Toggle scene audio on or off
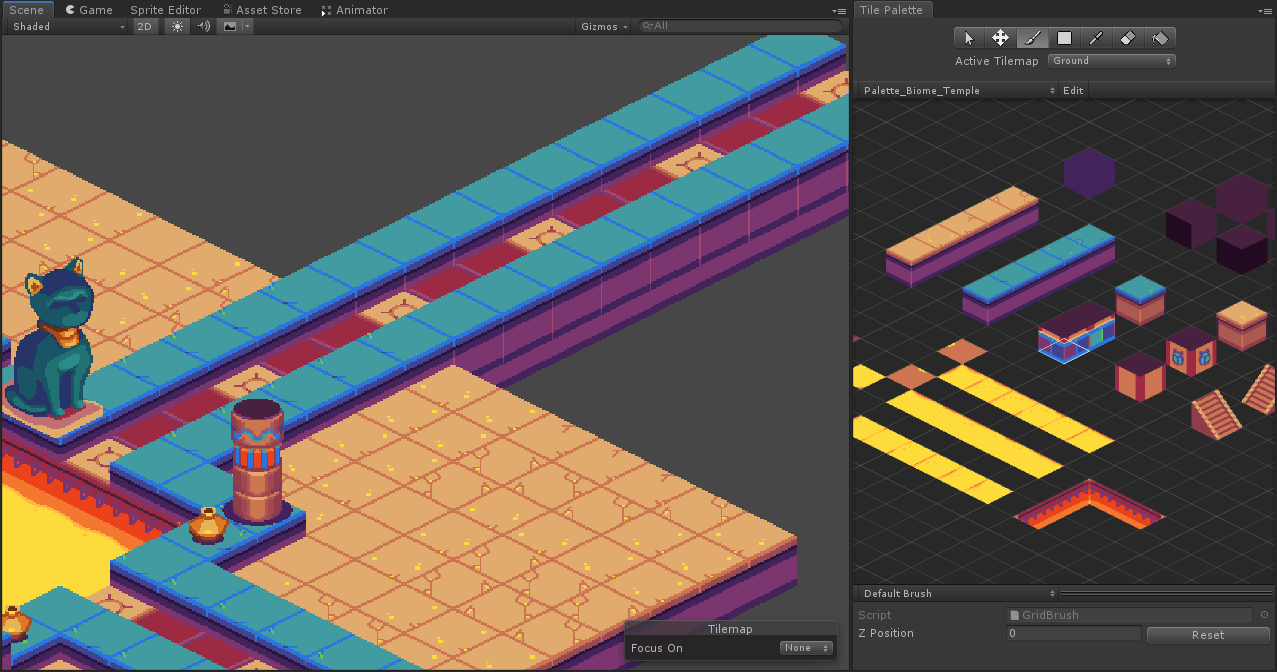Viewport: 1277px width, 672px height. [203, 26]
